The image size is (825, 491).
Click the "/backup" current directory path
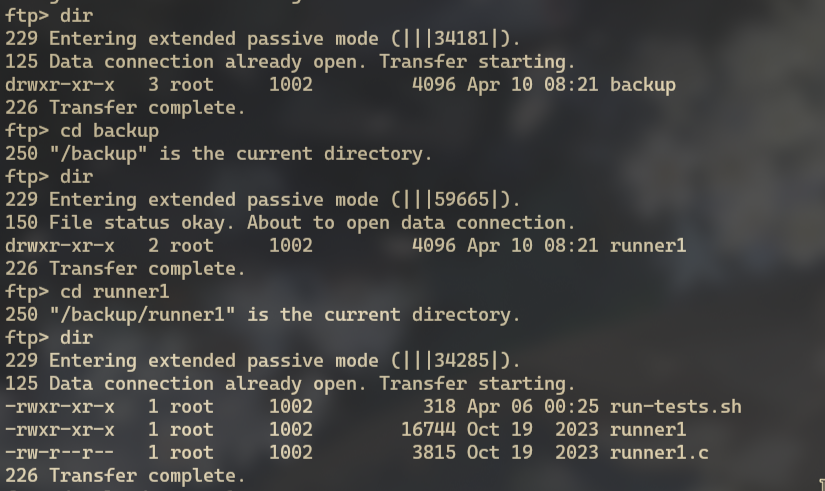(98, 154)
